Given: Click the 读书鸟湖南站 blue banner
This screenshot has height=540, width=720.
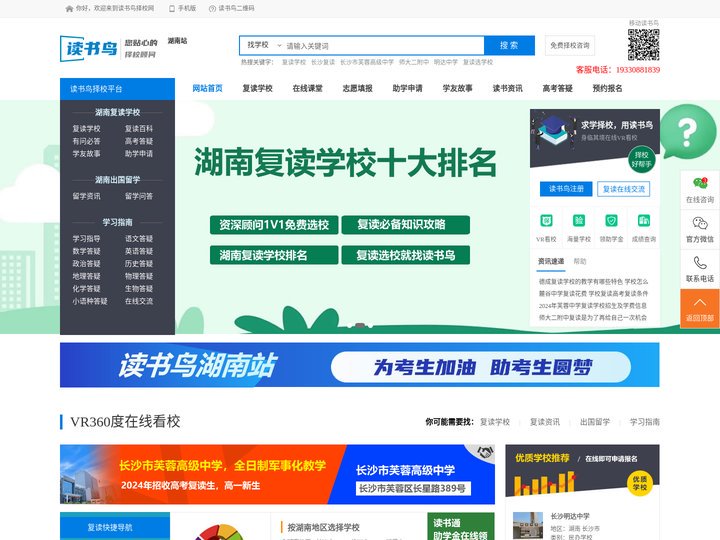Looking at the screenshot, I should pyautogui.click(x=360, y=365).
